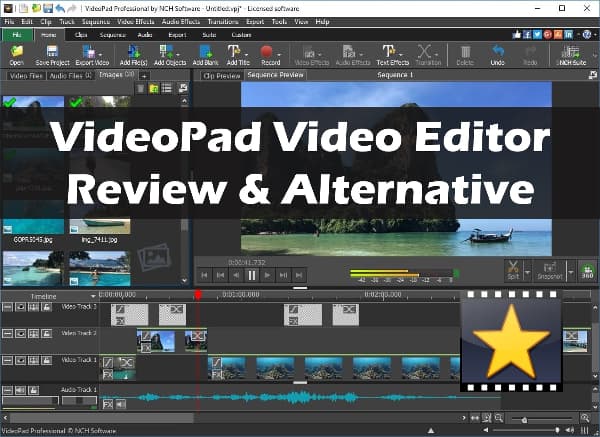Open the Sequence menu in the menu bar
This screenshot has height=437, width=600.
pyautogui.click(x=96, y=22)
